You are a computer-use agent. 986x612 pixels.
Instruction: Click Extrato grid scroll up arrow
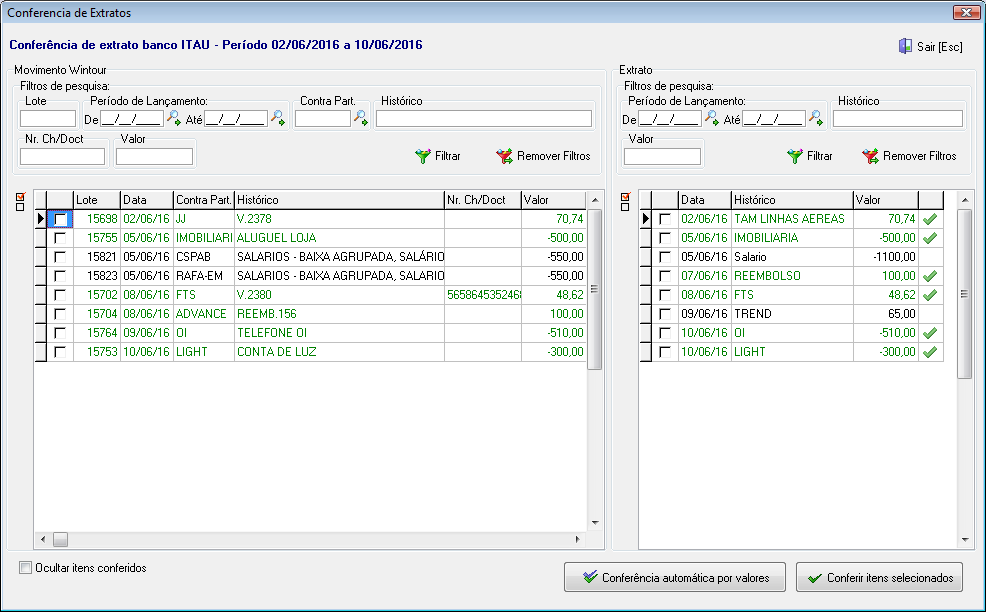click(x=965, y=200)
